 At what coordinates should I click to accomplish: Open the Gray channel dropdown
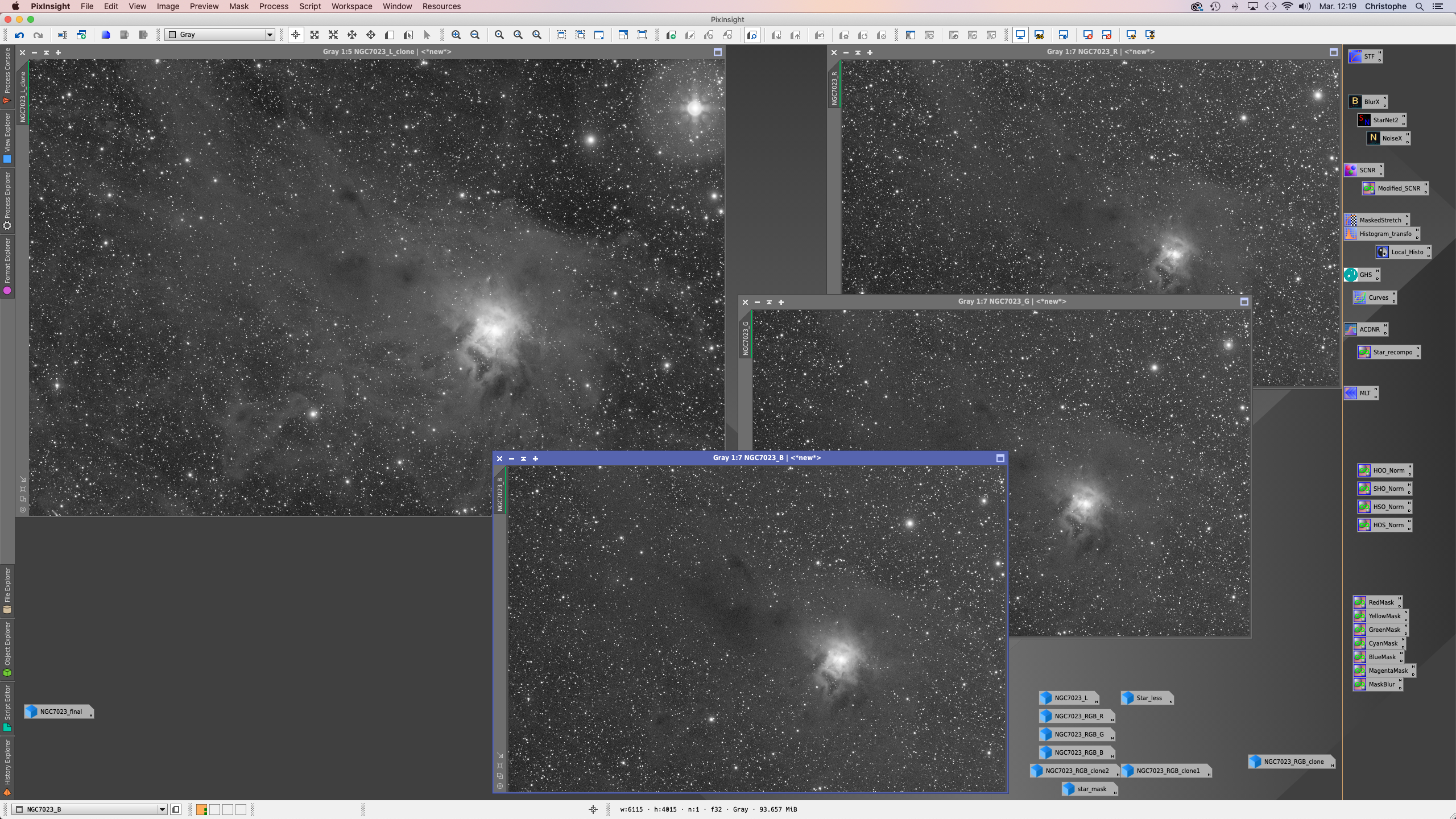(x=270, y=35)
